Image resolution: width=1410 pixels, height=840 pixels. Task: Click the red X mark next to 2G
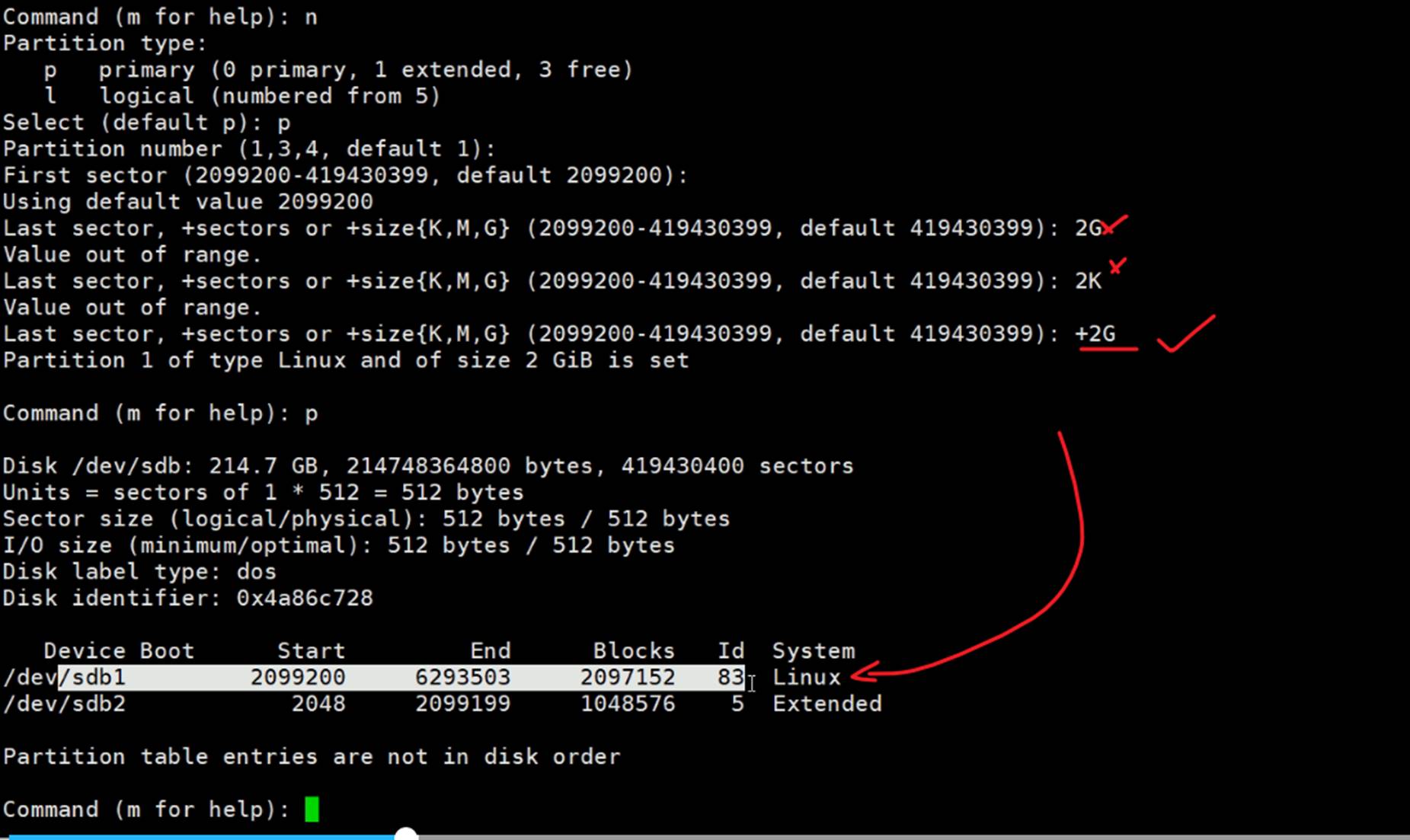1114,225
